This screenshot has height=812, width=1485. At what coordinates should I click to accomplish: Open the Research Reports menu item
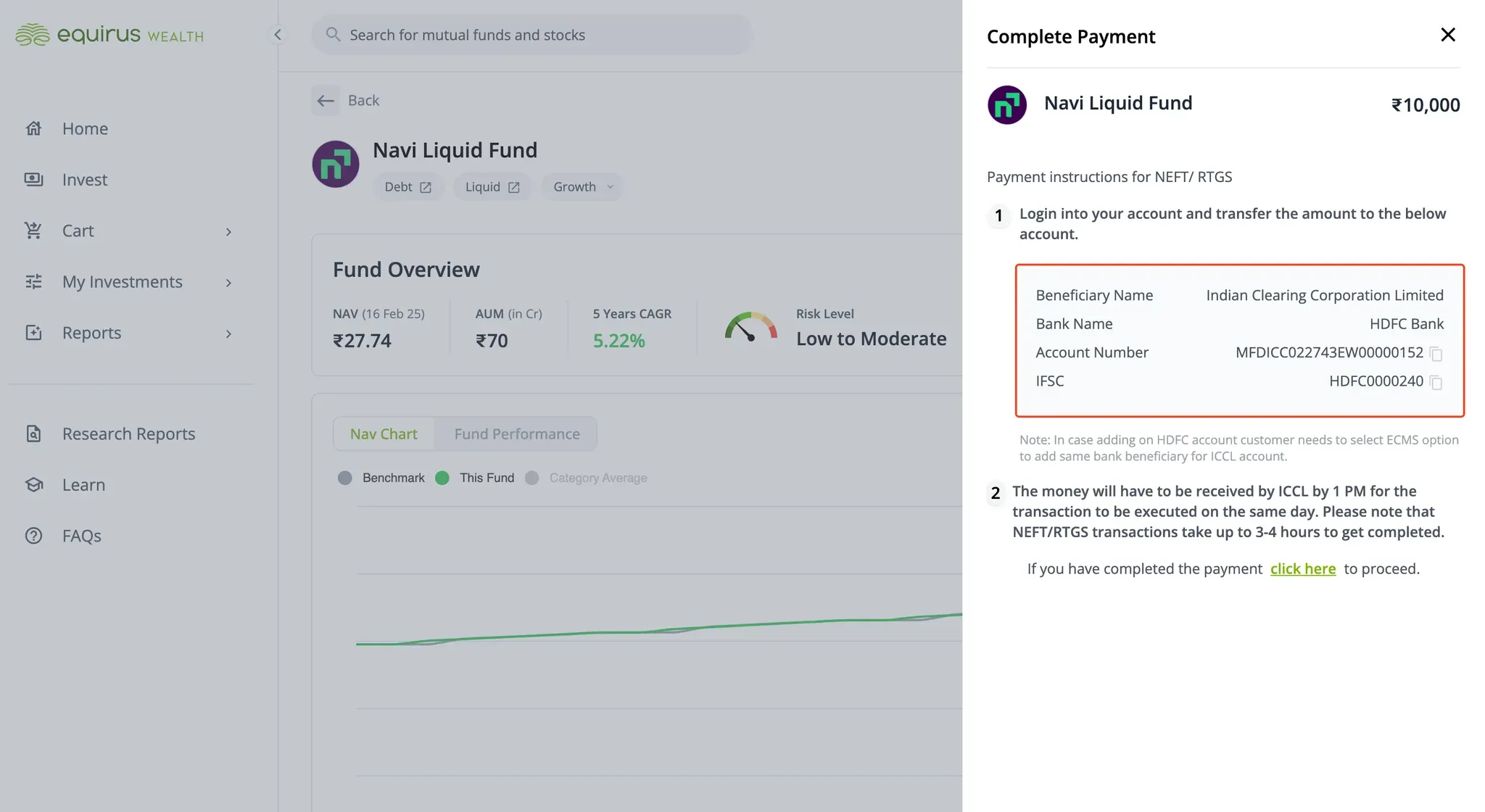pos(128,434)
